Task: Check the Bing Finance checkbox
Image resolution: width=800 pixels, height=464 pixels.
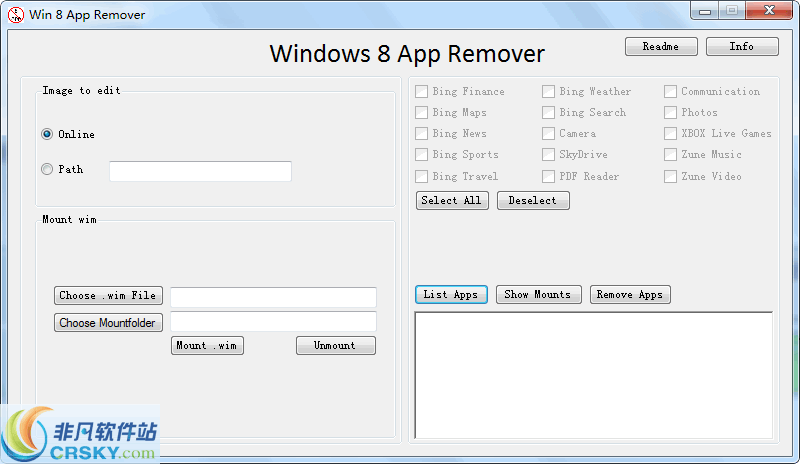Action: tap(421, 91)
